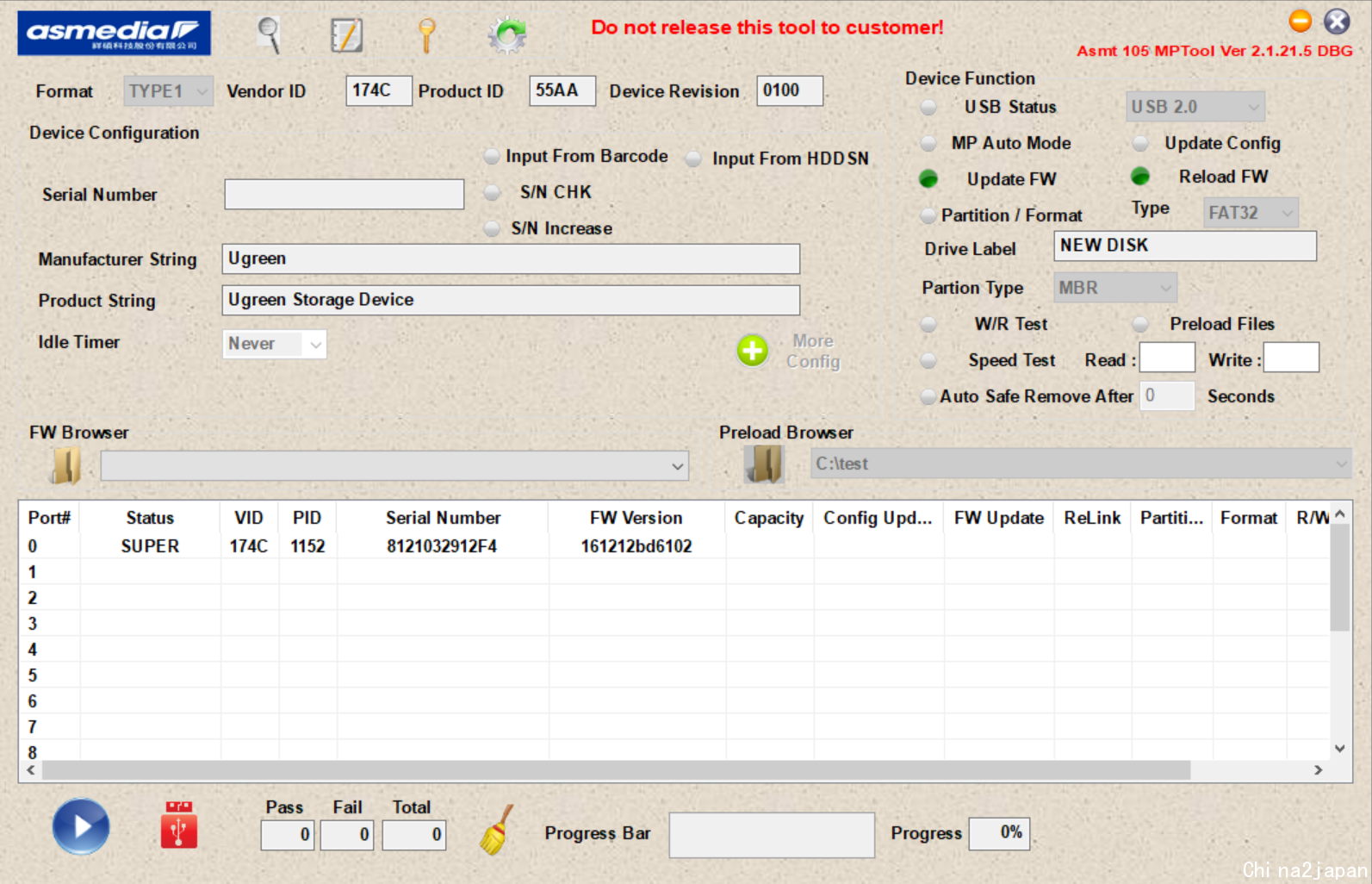The width and height of the screenshot is (1372, 884).
Task: Click the Progress percentage 0% field
Action: point(999,833)
